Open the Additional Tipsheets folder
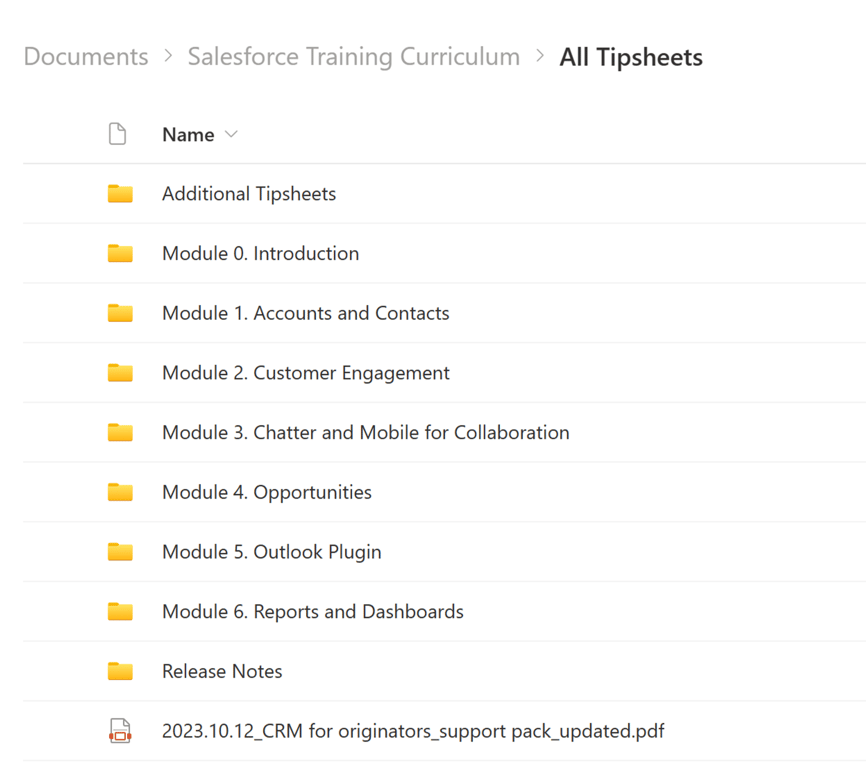This screenshot has width=866, height=768. coord(249,194)
